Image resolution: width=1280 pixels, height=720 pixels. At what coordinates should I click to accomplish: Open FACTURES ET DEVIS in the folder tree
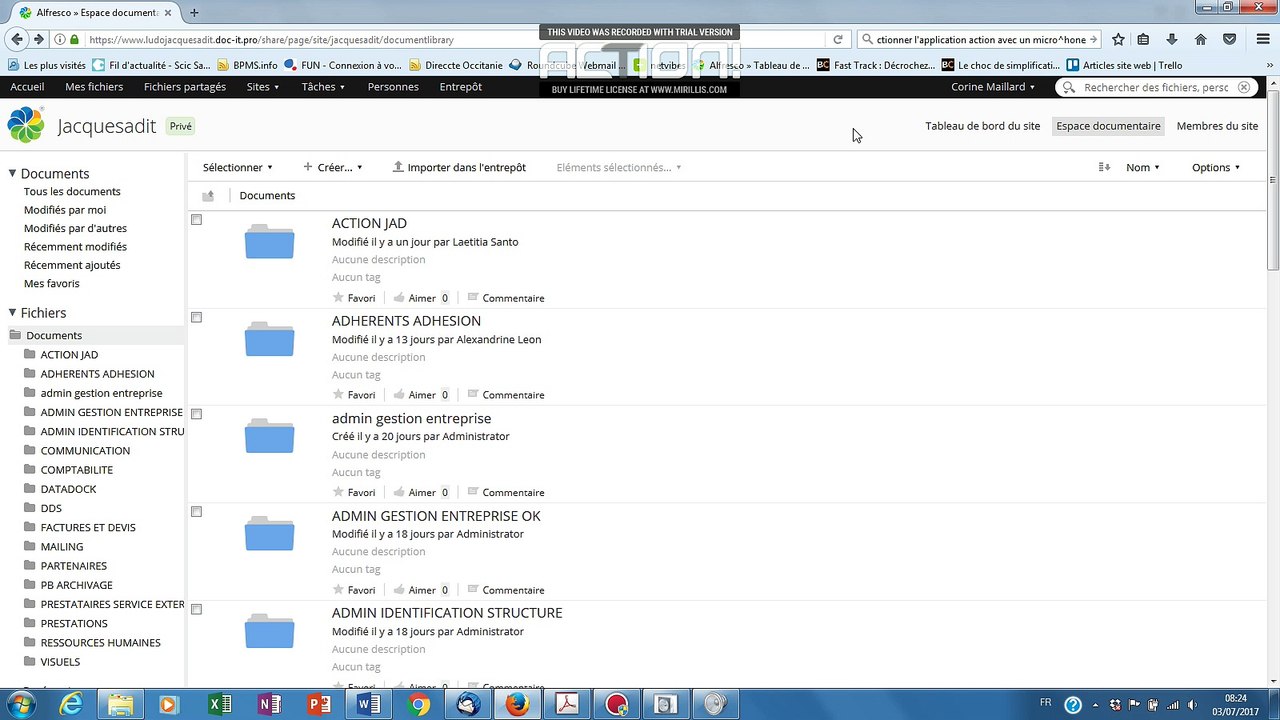click(x=88, y=527)
